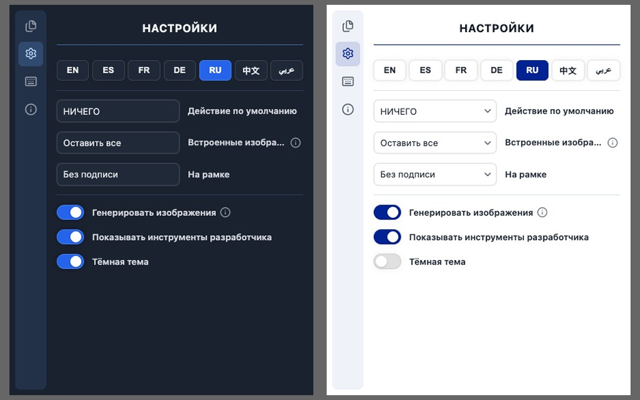Open Оставить все dropdown in dark panel
The height and width of the screenshot is (400, 640).
click(x=118, y=142)
